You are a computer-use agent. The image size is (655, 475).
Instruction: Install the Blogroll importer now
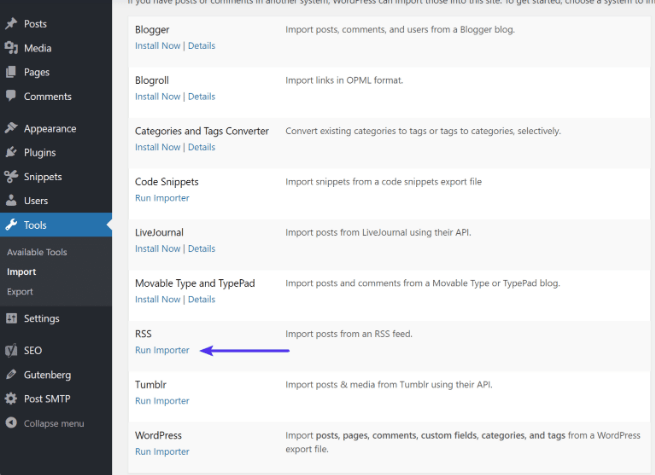(157, 97)
